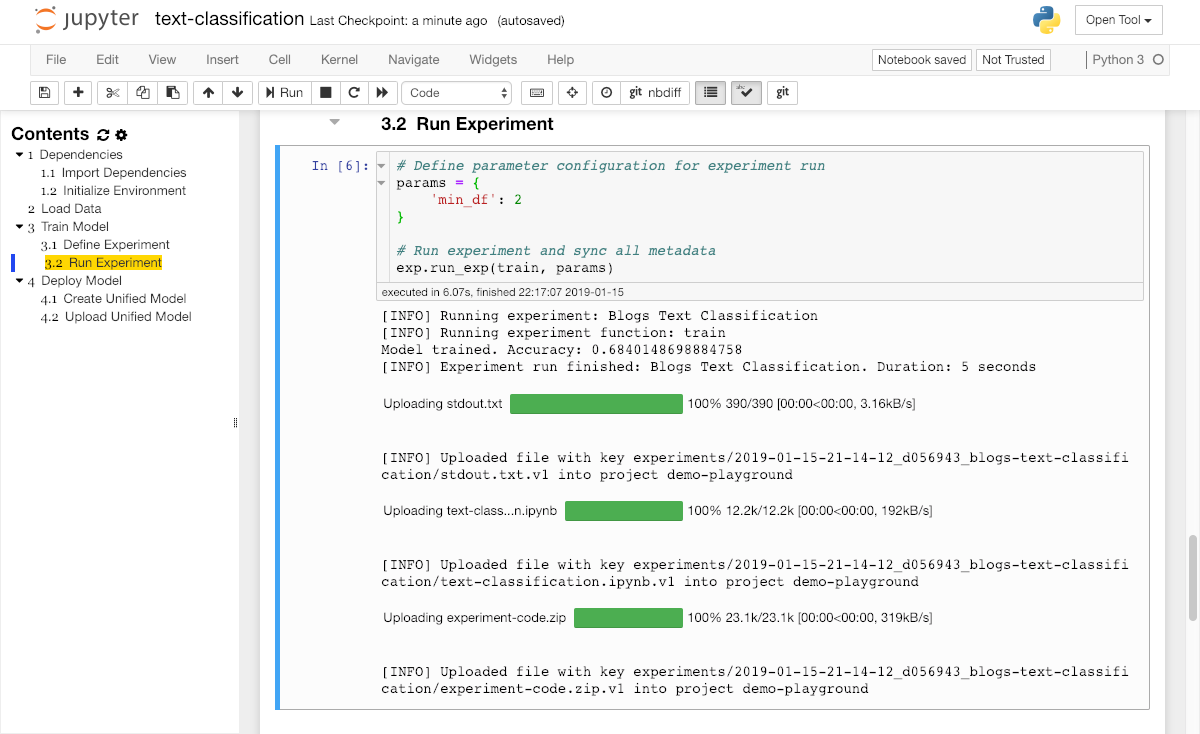Click the save notebook icon
This screenshot has width=1200, height=734.
(x=44, y=93)
